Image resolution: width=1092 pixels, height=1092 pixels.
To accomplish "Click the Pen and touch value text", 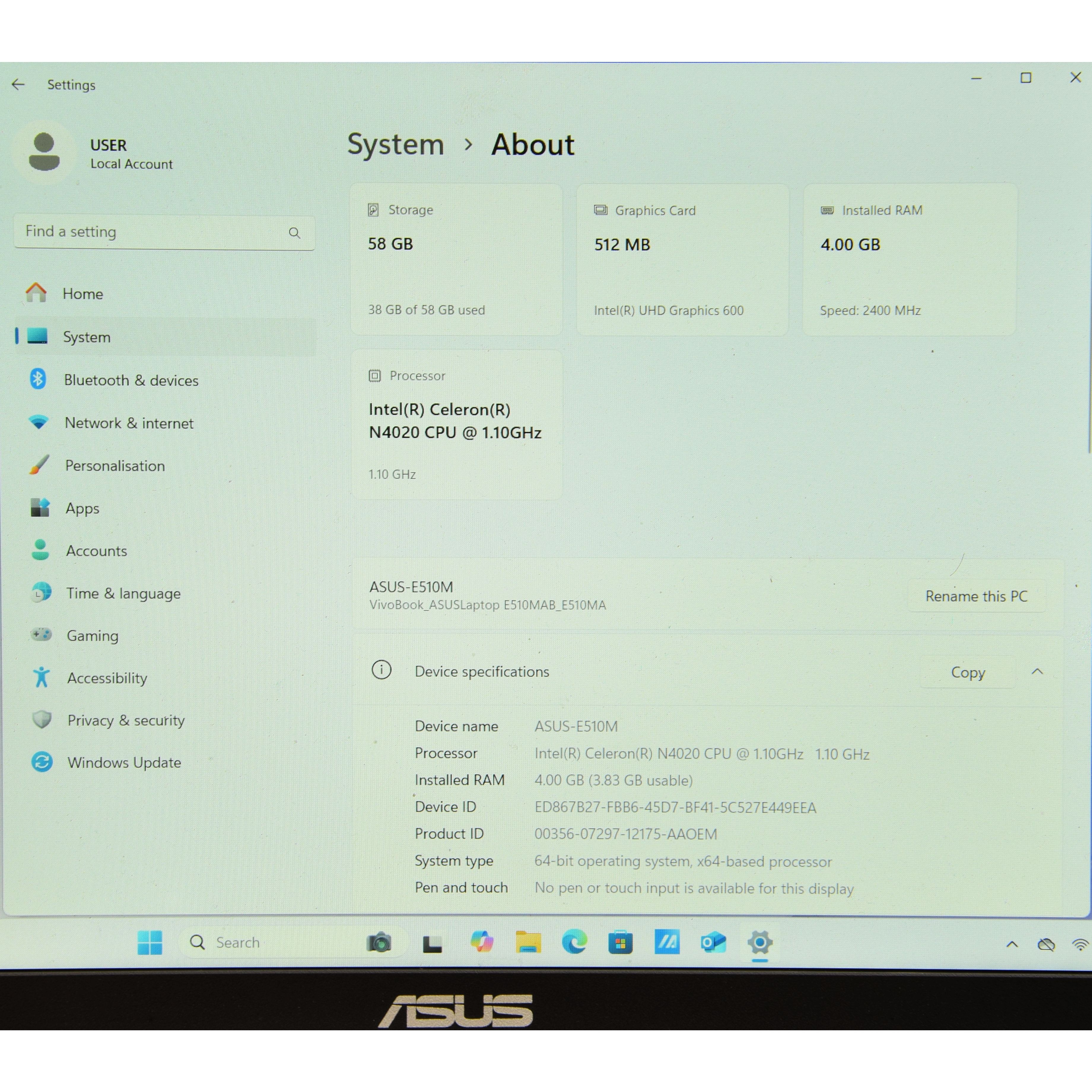I will (694, 888).
